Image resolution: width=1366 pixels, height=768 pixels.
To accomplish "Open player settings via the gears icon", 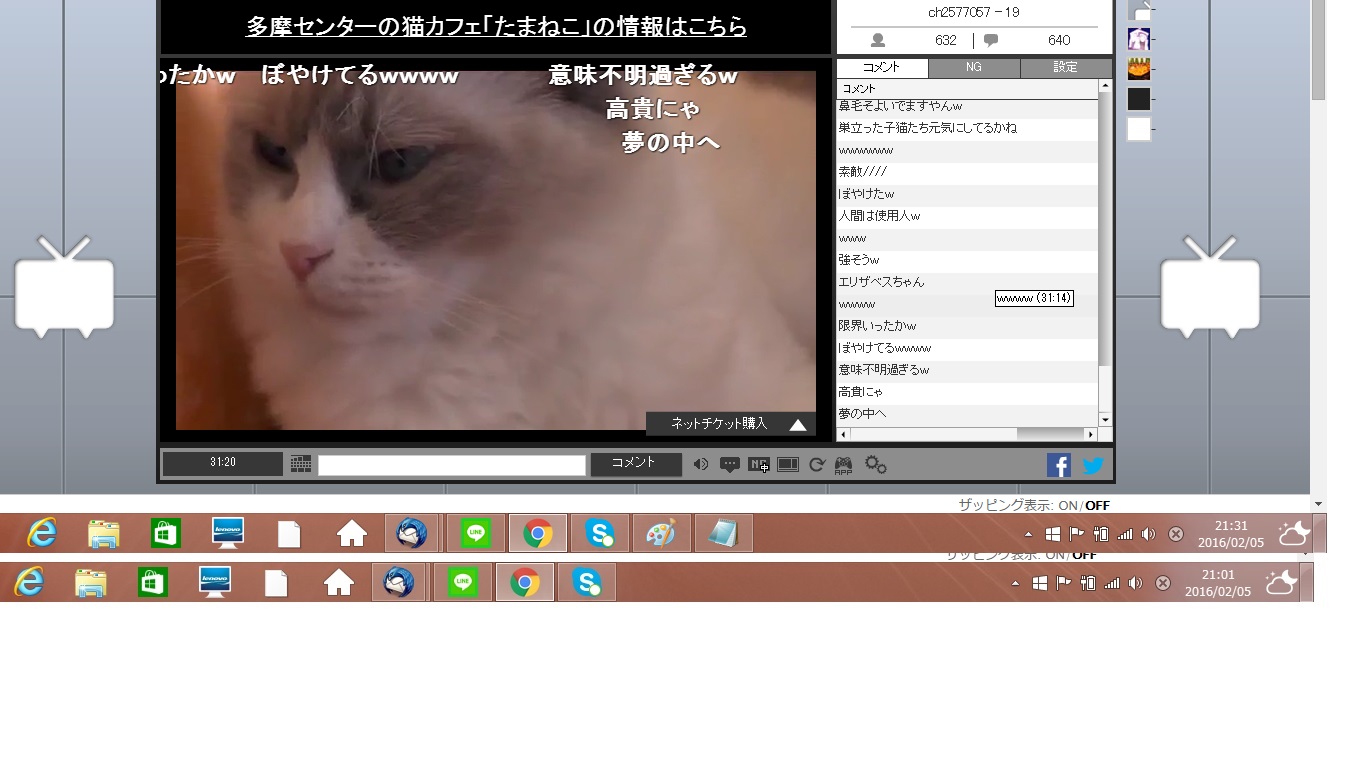I will click(876, 464).
